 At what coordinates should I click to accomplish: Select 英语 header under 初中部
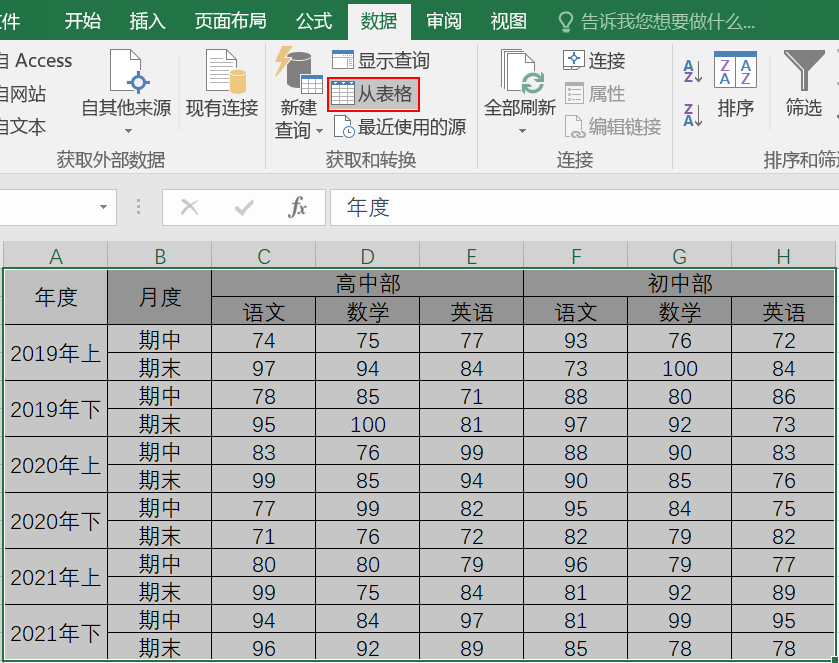pyautogui.click(x=783, y=311)
